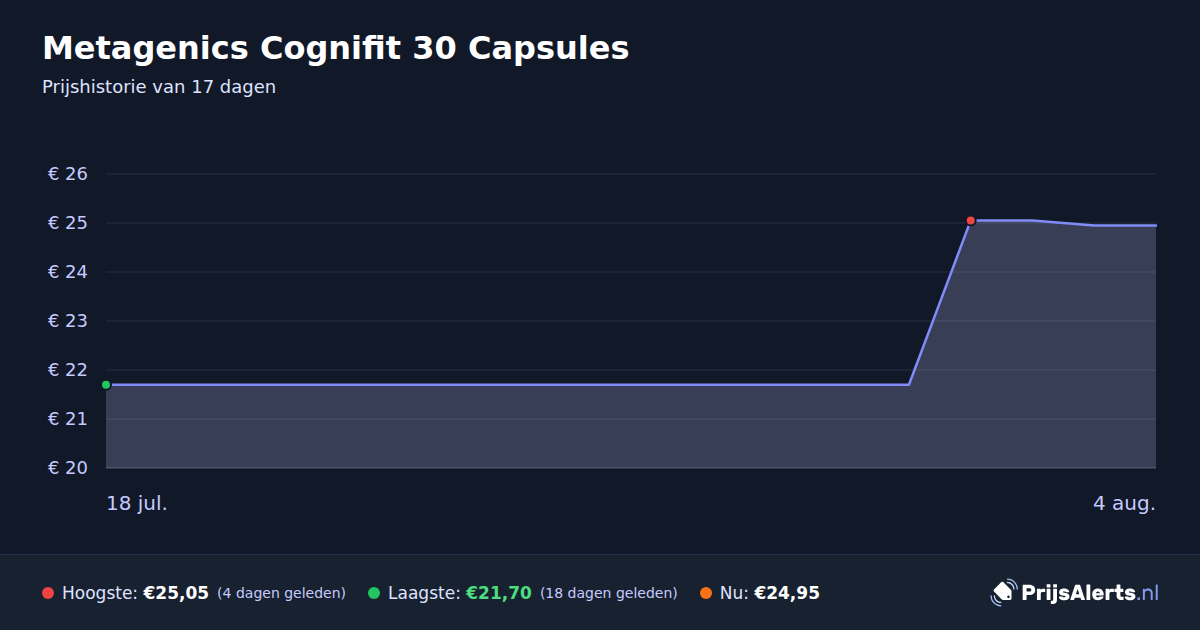The image size is (1200, 630).
Task: Click the orange Nu legend dot
Action: click(x=706, y=593)
